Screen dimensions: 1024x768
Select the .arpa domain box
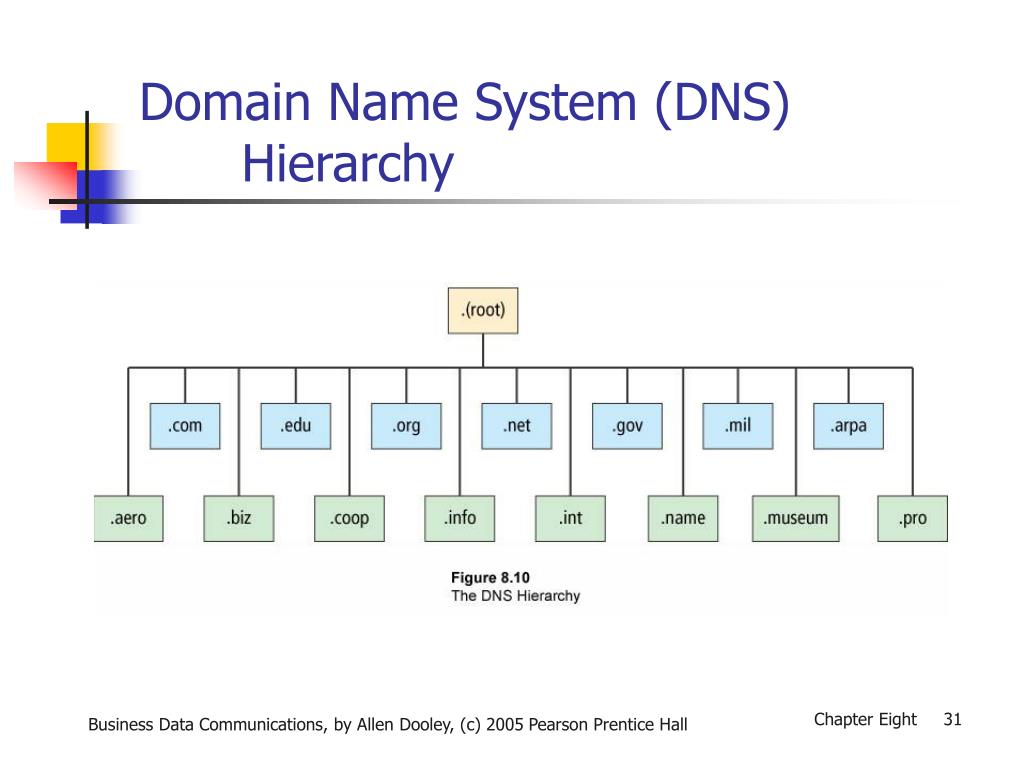(x=848, y=426)
